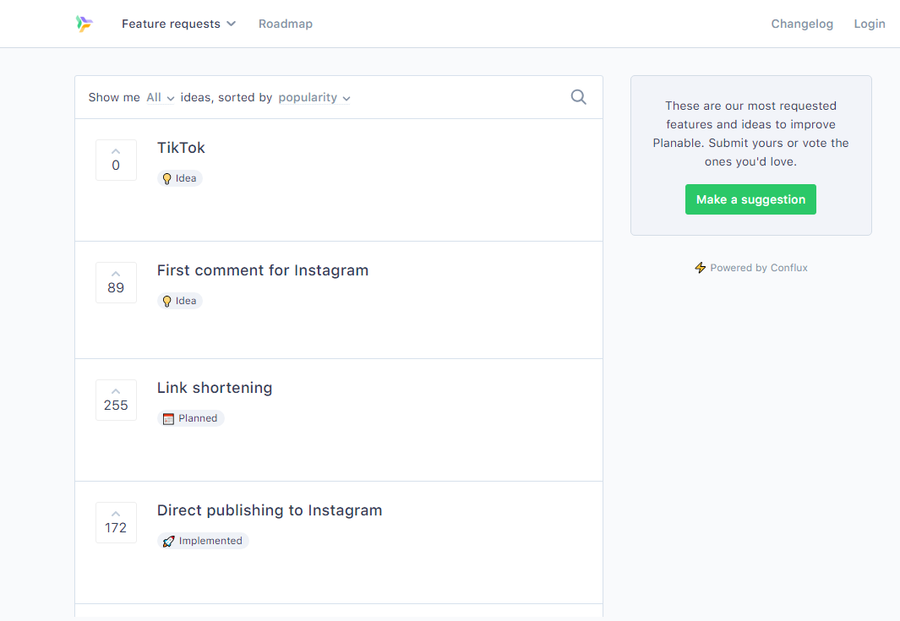Expand the Feature requests dropdown
Viewport: 900px width, 621px height.
pyautogui.click(x=179, y=24)
